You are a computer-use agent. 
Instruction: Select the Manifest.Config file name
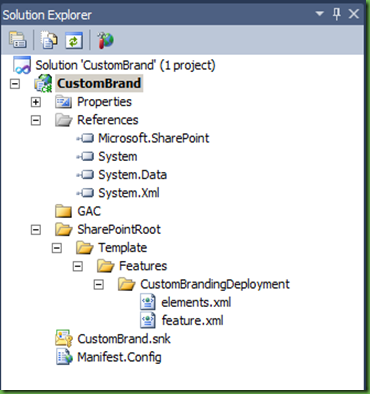[x=119, y=357]
